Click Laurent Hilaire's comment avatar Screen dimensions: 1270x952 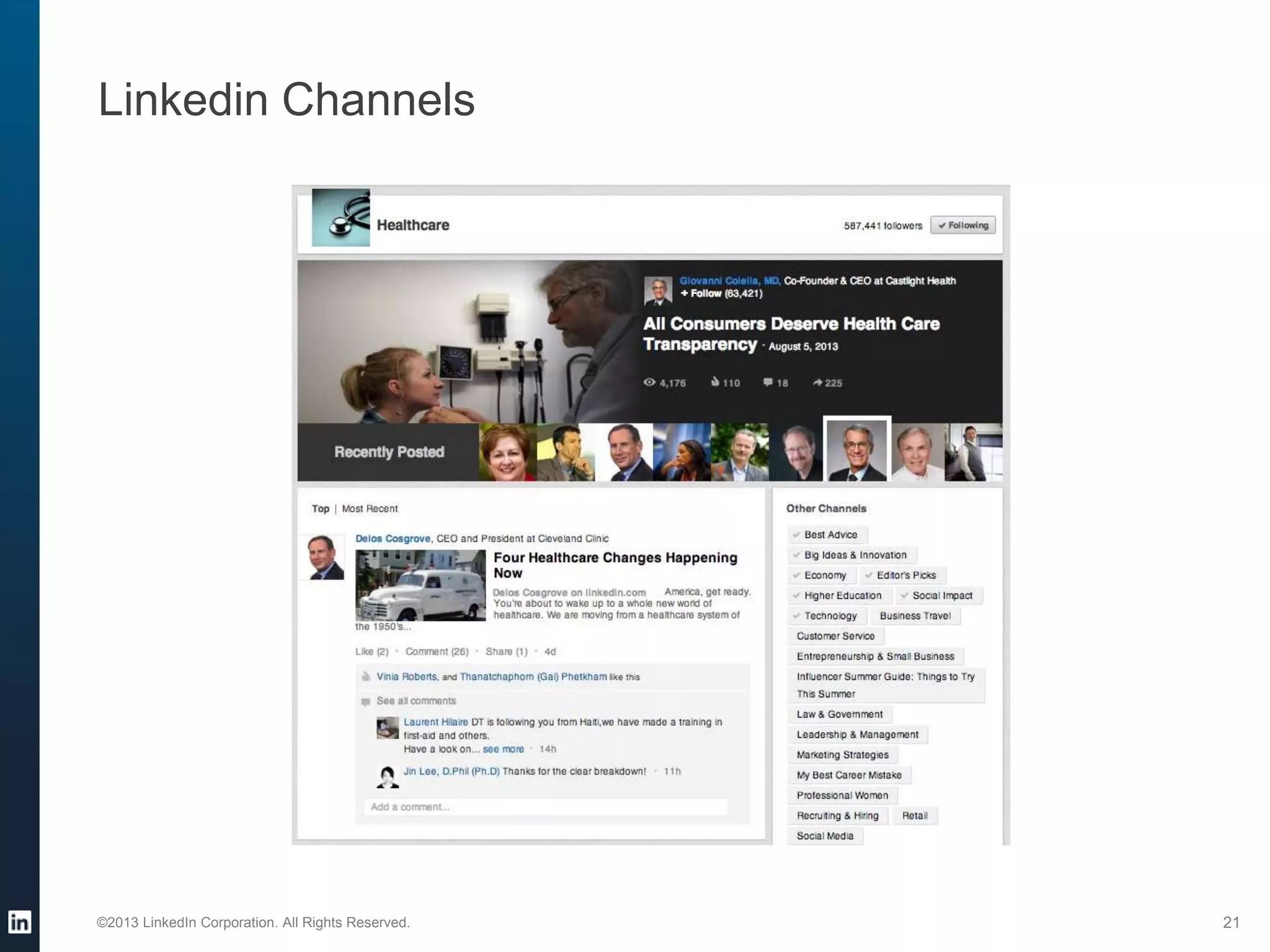point(388,728)
